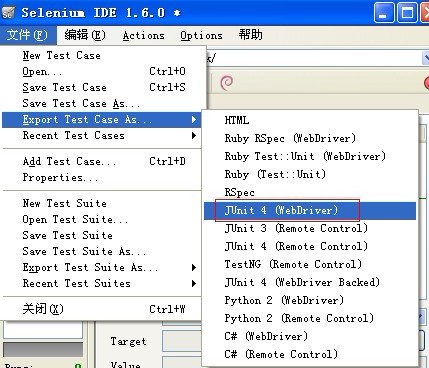Expand Export Test Suite As submenu
Screen dimensions: 429x368
click(x=102, y=267)
